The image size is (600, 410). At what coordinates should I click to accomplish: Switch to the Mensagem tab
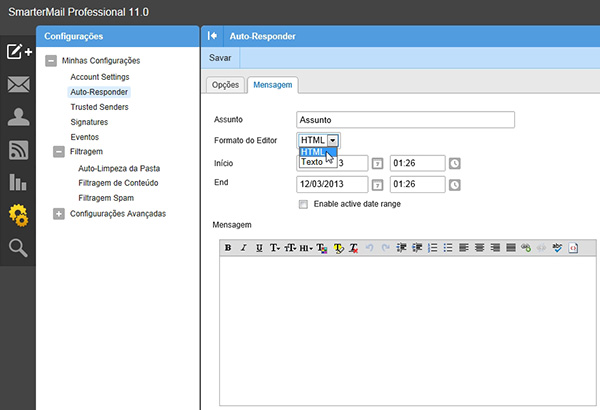tap(273, 85)
